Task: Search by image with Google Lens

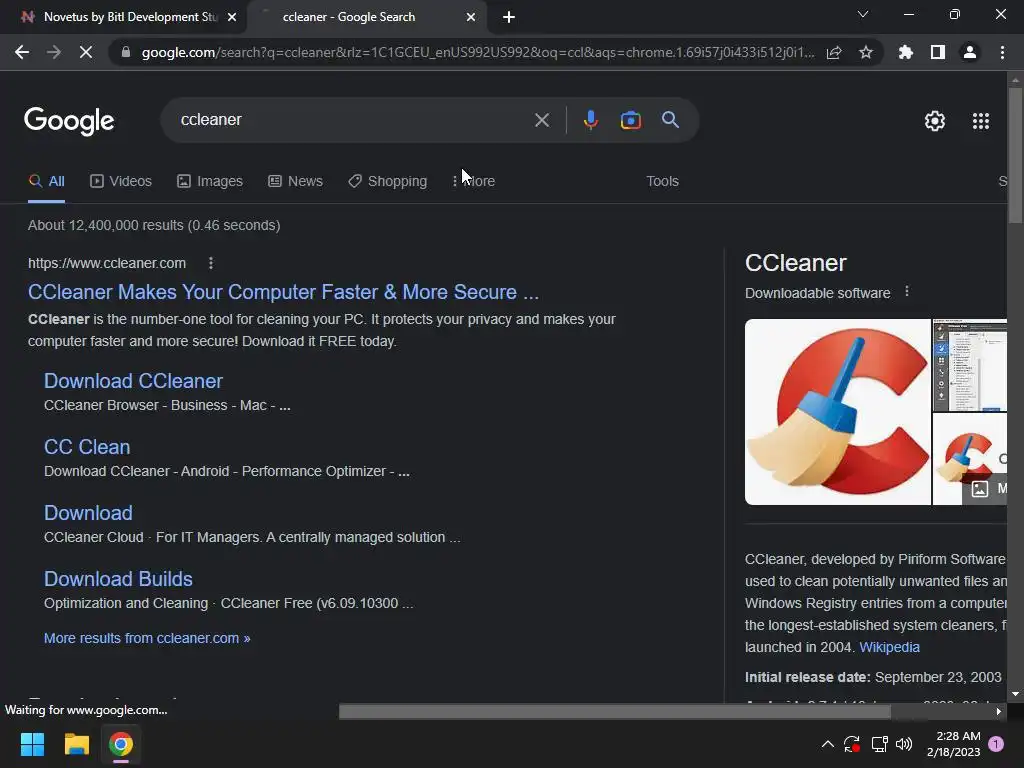Action: 631,120
